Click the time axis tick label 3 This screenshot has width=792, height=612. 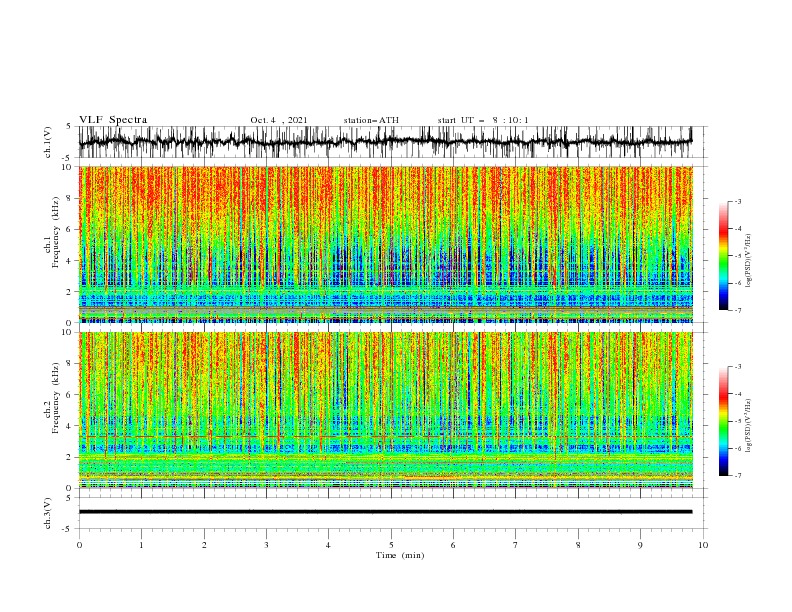(x=266, y=545)
